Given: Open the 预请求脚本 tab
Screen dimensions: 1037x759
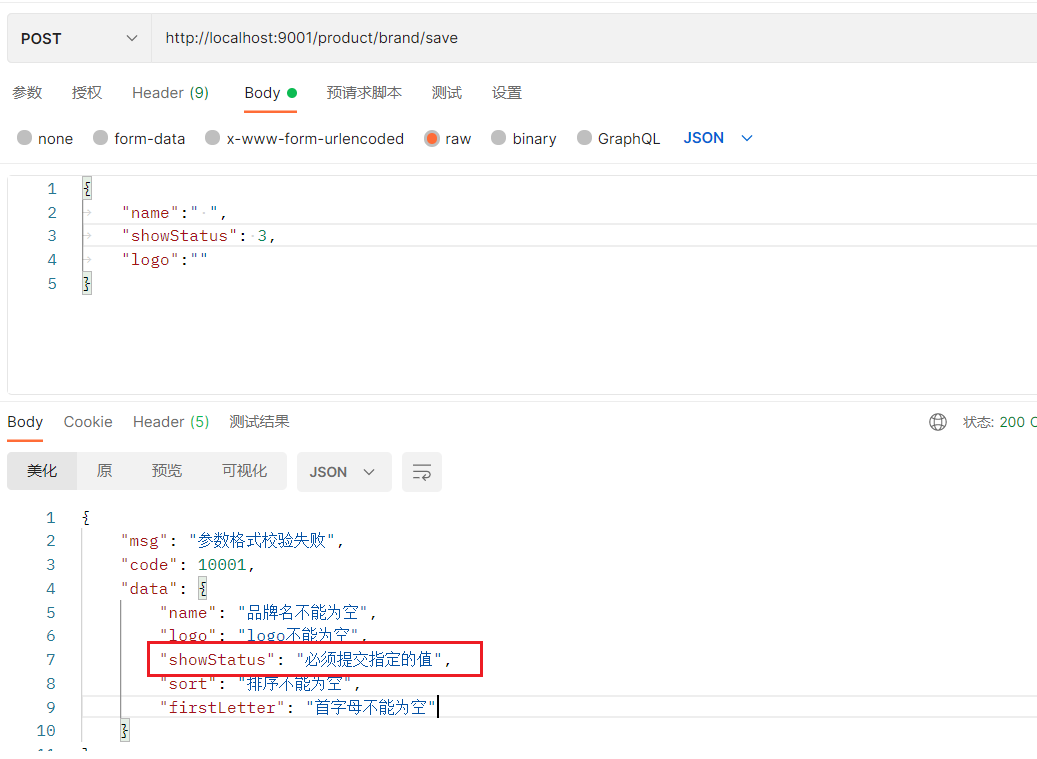Looking at the screenshot, I should pyautogui.click(x=364, y=93).
